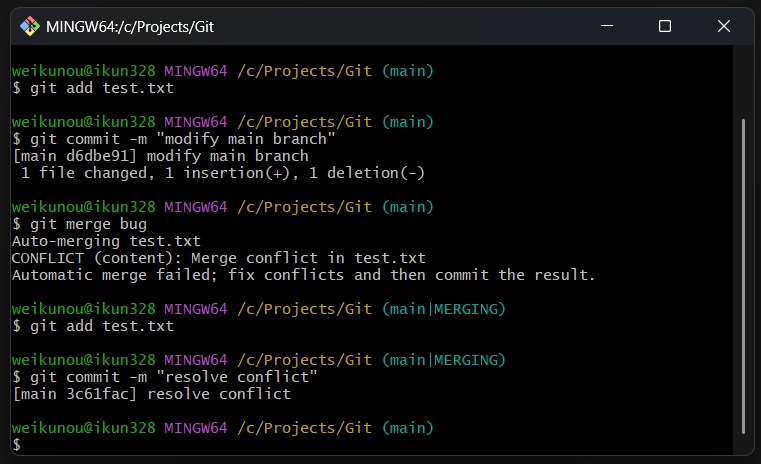Click the Git Bash diamond logo icon
The height and width of the screenshot is (464, 761).
tap(30, 26)
